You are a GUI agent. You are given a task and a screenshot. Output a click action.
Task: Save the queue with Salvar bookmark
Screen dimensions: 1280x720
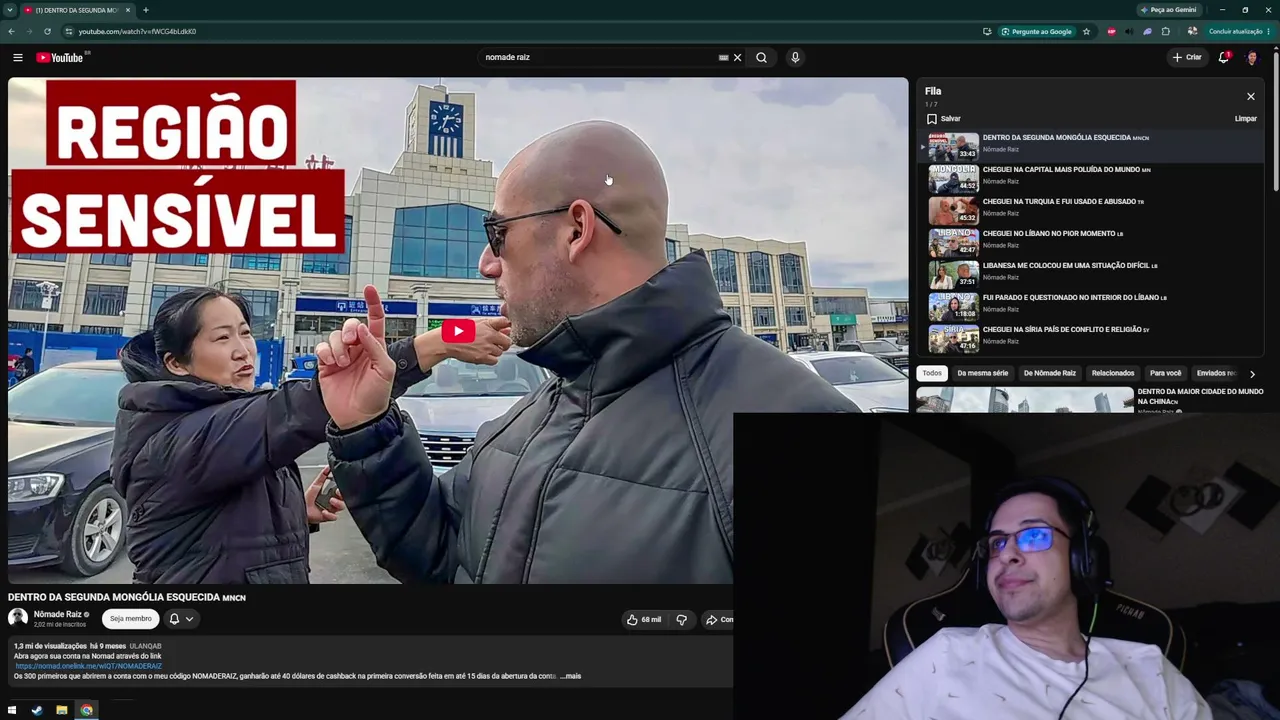coord(943,119)
